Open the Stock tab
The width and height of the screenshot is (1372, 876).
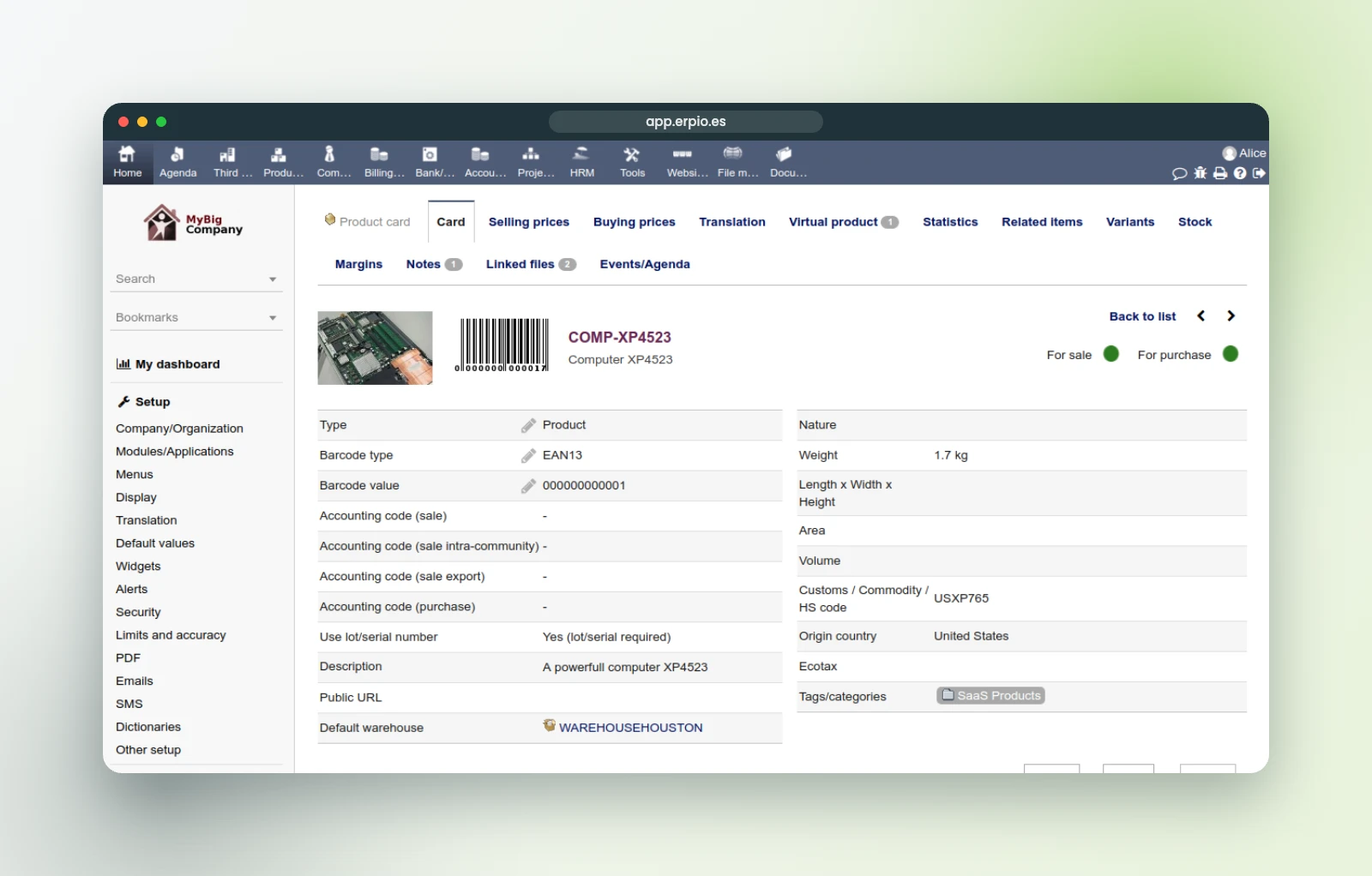click(1194, 222)
